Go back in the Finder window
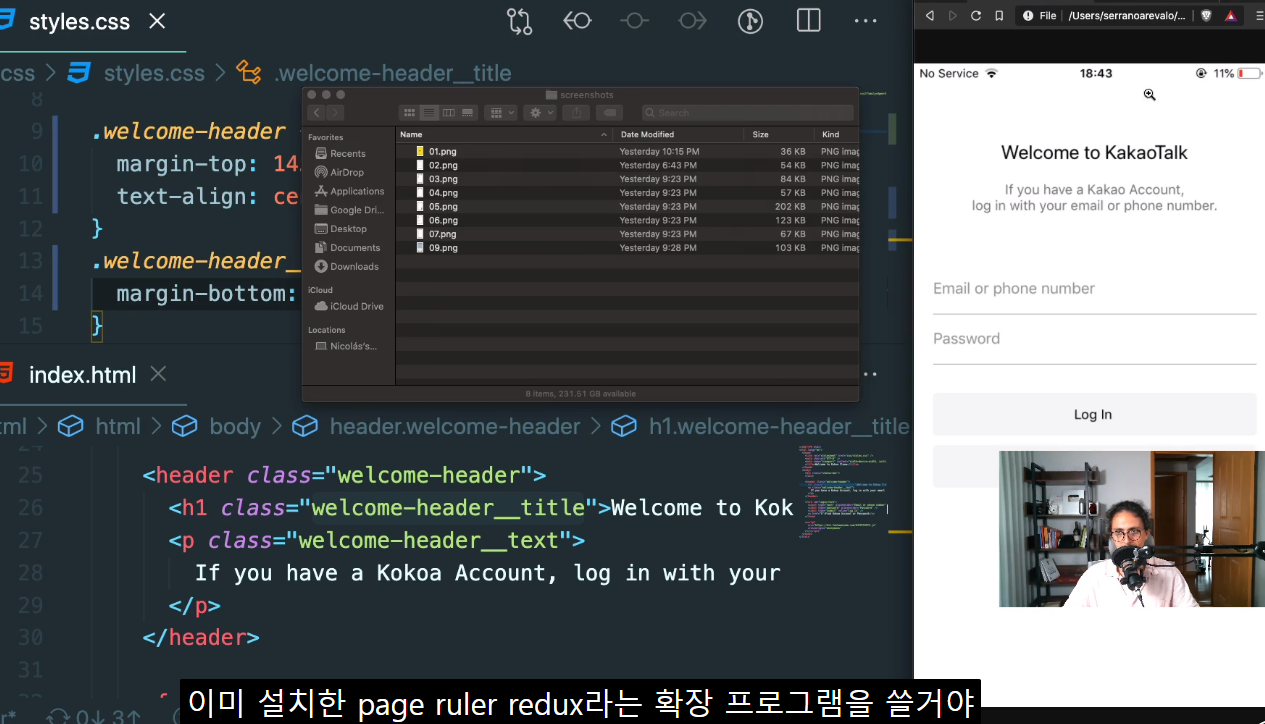This screenshot has height=724, width=1265. (316, 113)
